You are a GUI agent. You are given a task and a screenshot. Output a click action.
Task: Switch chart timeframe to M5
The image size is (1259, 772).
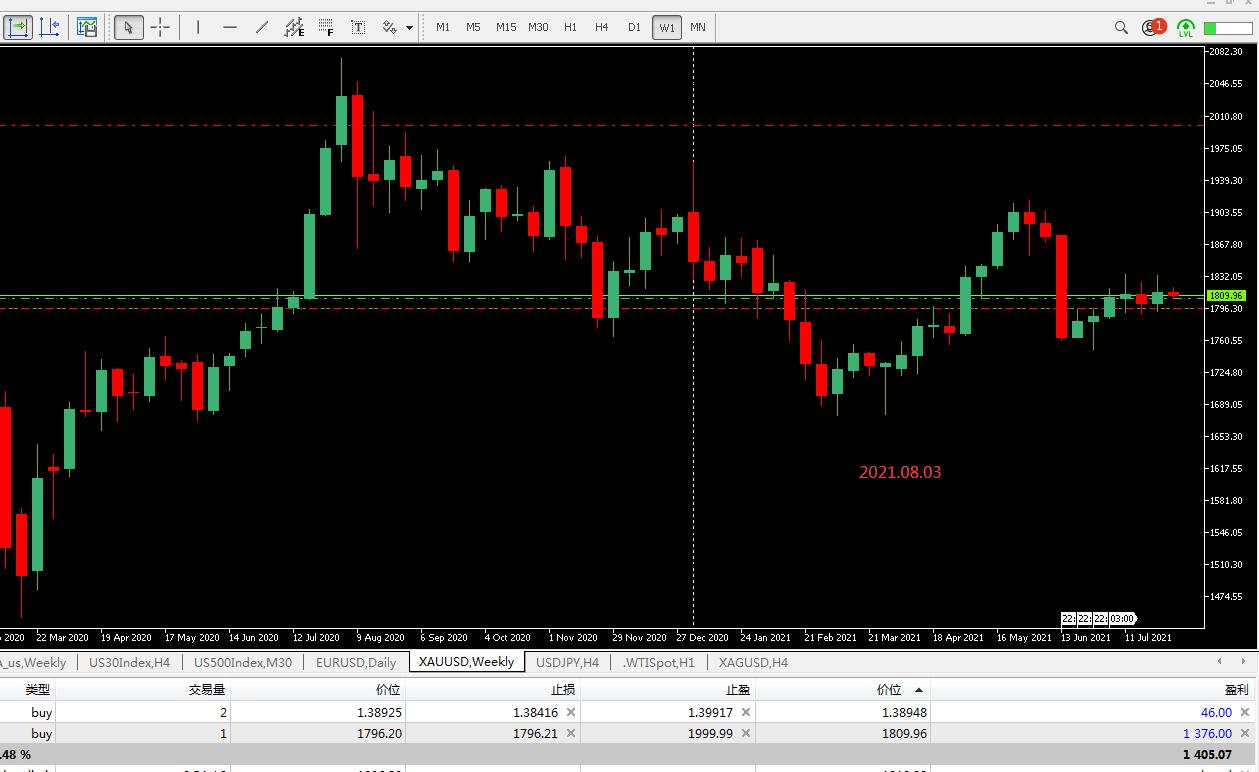(474, 27)
